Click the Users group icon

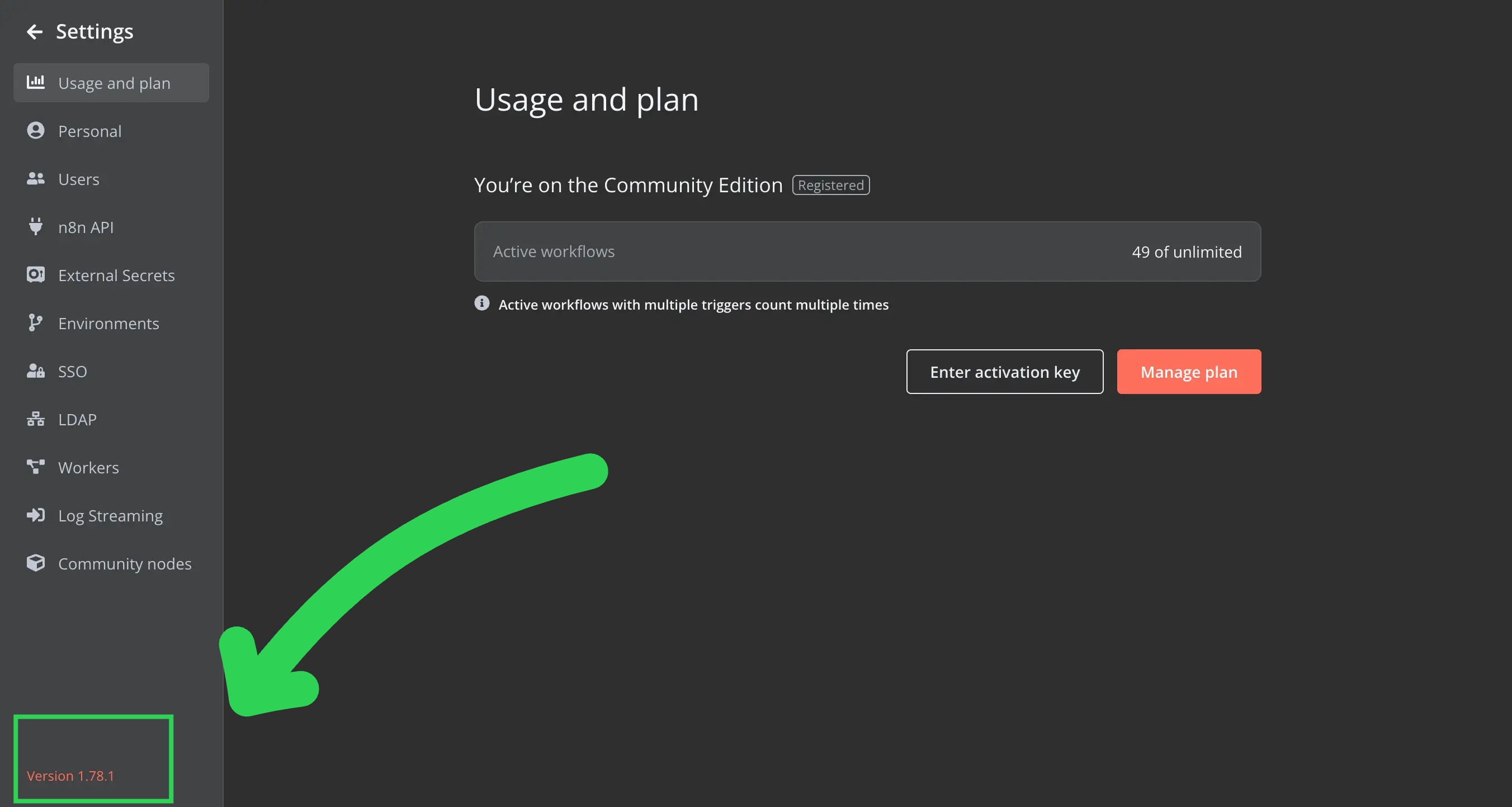tap(36, 178)
